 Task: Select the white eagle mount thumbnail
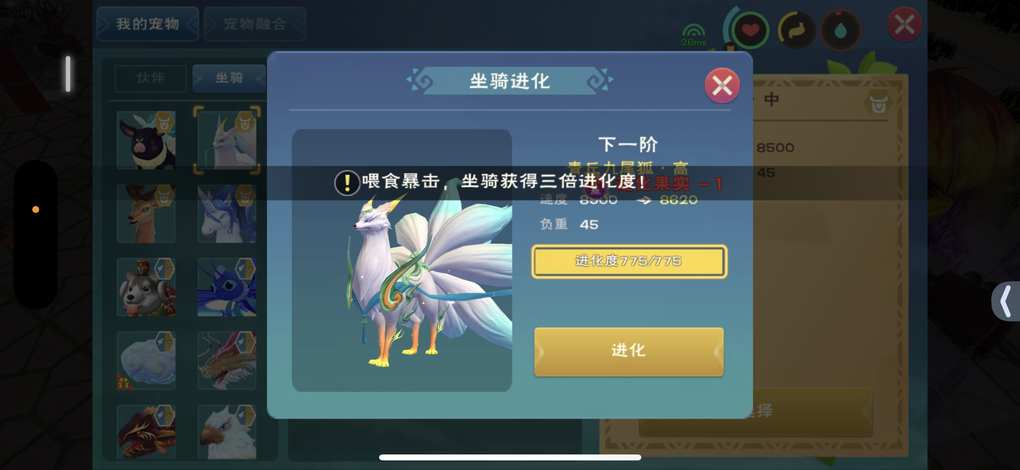point(226,434)
